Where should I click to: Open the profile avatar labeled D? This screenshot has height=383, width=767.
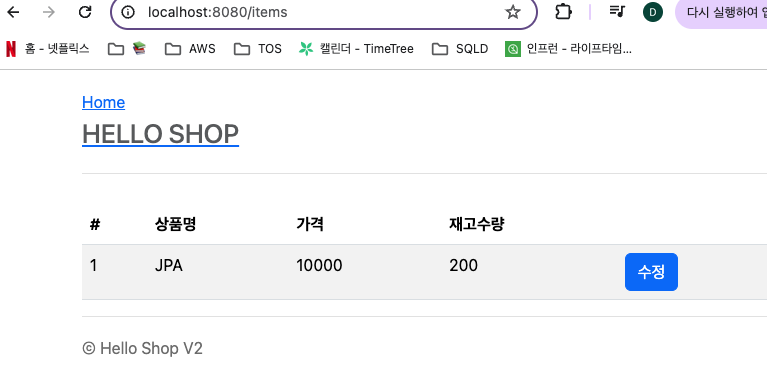point(653,12)
